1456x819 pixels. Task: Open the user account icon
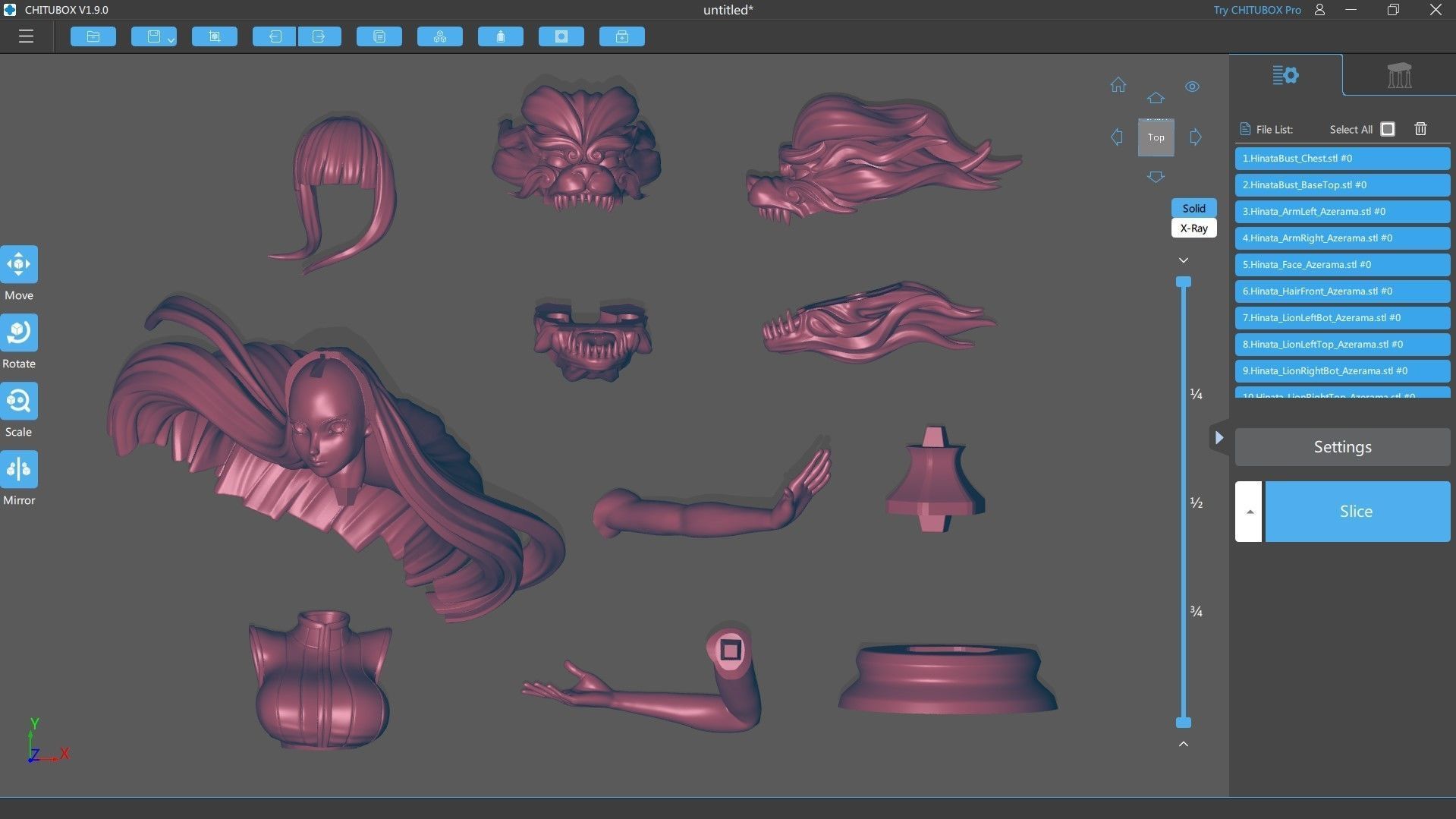(1320, 10)
